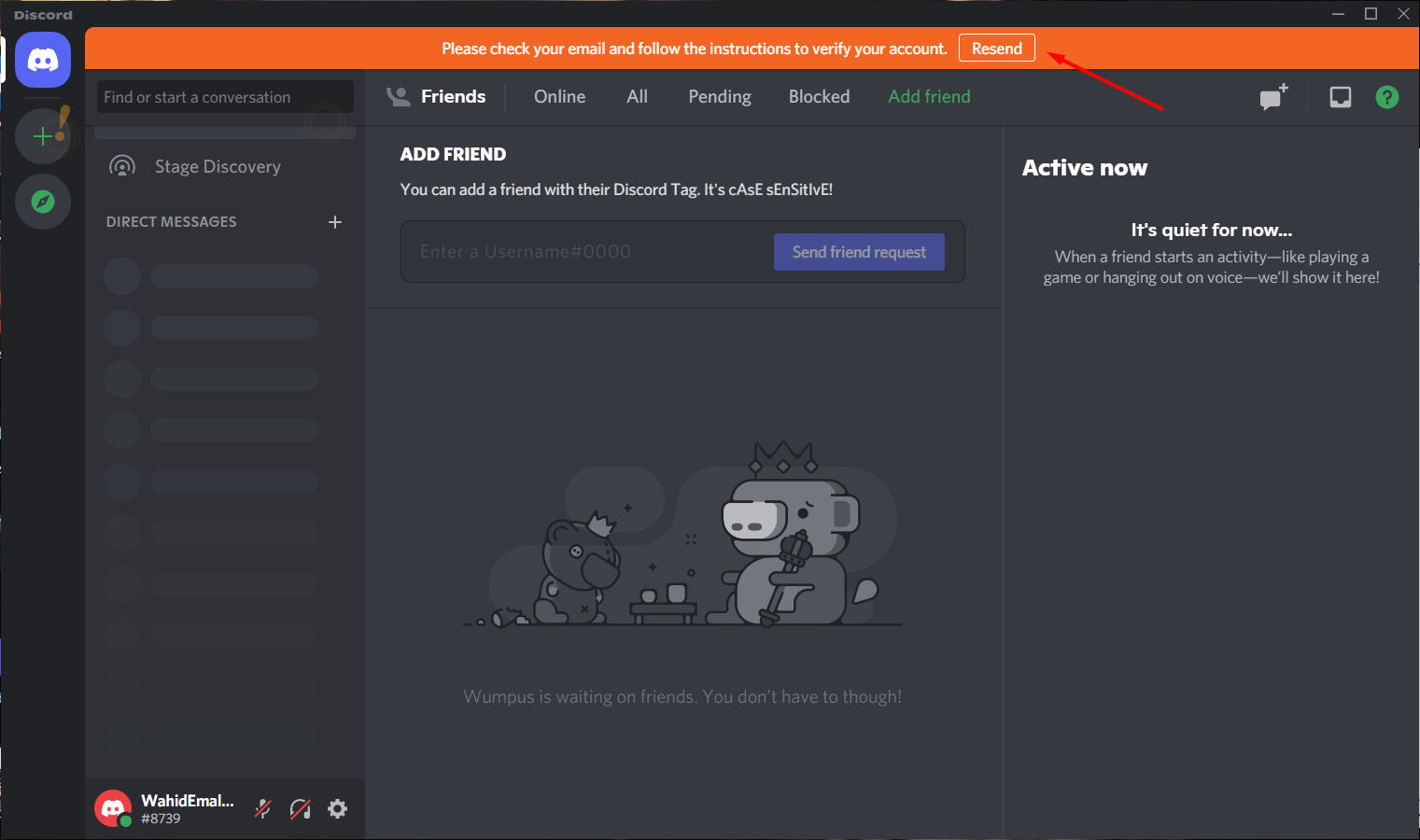Viewport: 1420px width, 840px height.
Task: Start a New Group DM with the chat-bubble icon
Action: point(1273,96)
